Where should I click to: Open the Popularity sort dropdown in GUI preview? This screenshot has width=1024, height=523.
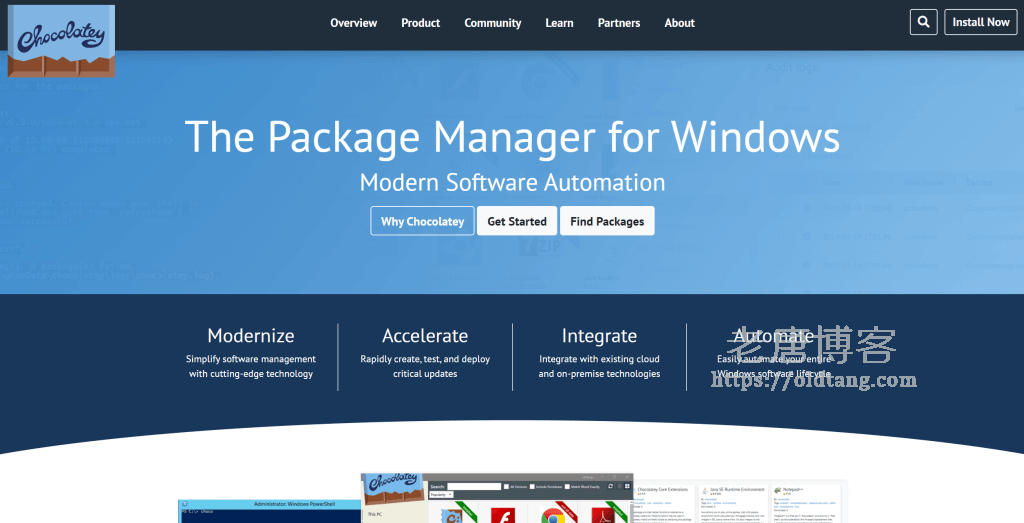pyautogui.click(x=441, y=494)
